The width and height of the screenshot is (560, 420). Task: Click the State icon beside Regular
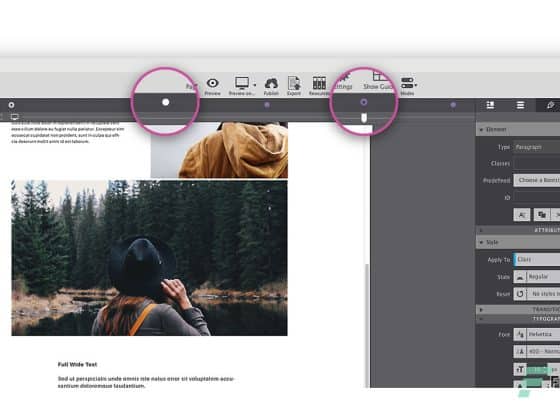[x=520, y=277]
